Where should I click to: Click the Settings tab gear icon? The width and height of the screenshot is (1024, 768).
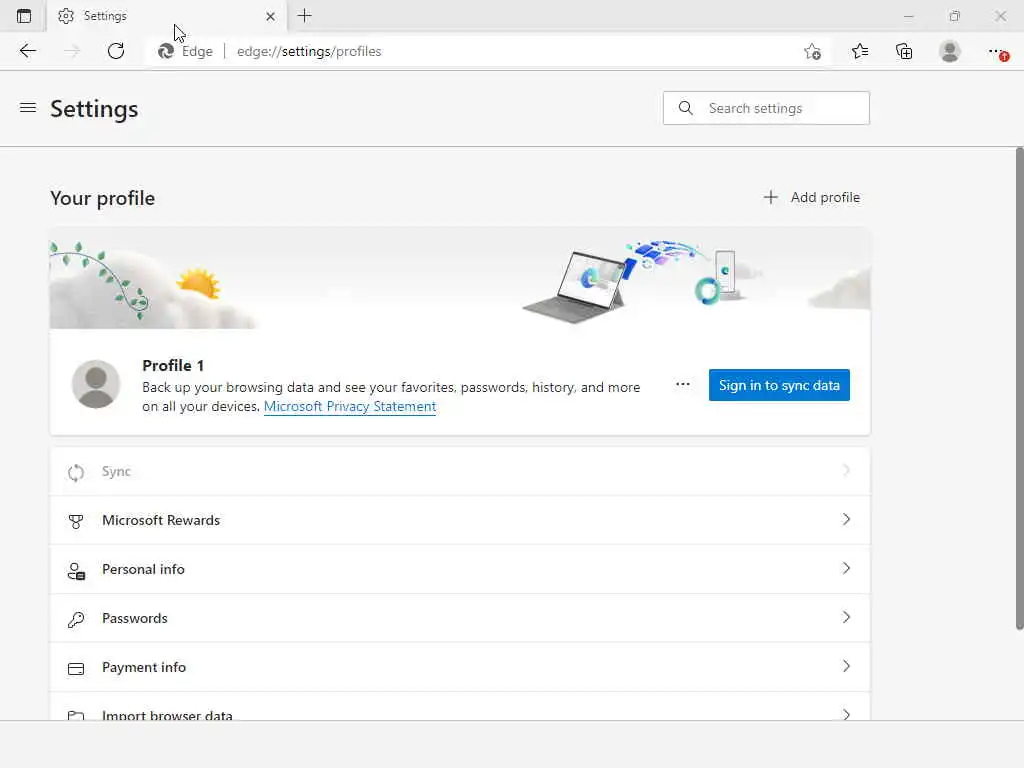coord(66,16)
